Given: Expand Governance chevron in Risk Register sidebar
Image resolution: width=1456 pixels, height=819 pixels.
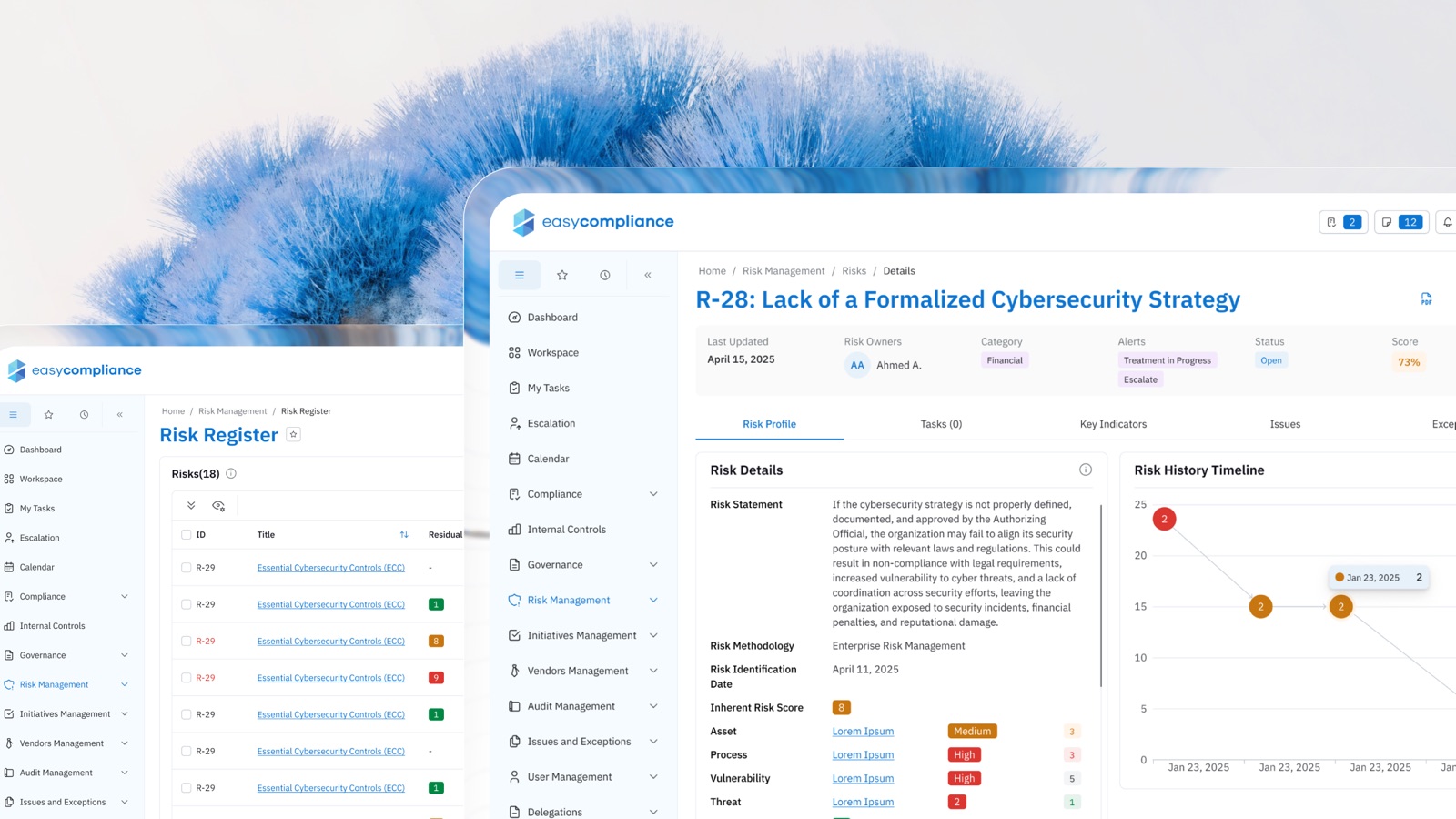Looking at the screenshot, I should pos(125,655).
